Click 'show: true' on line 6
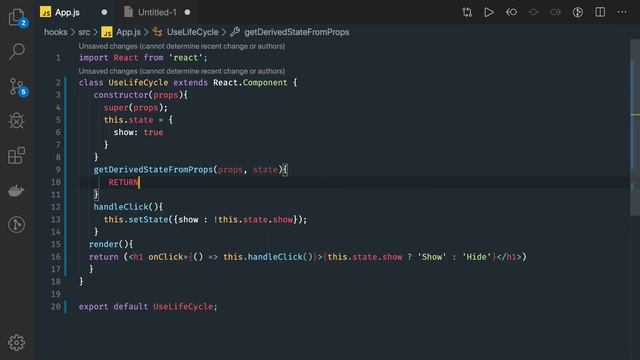This screenshot has height=360, width=640. click(x=138, y=132)
